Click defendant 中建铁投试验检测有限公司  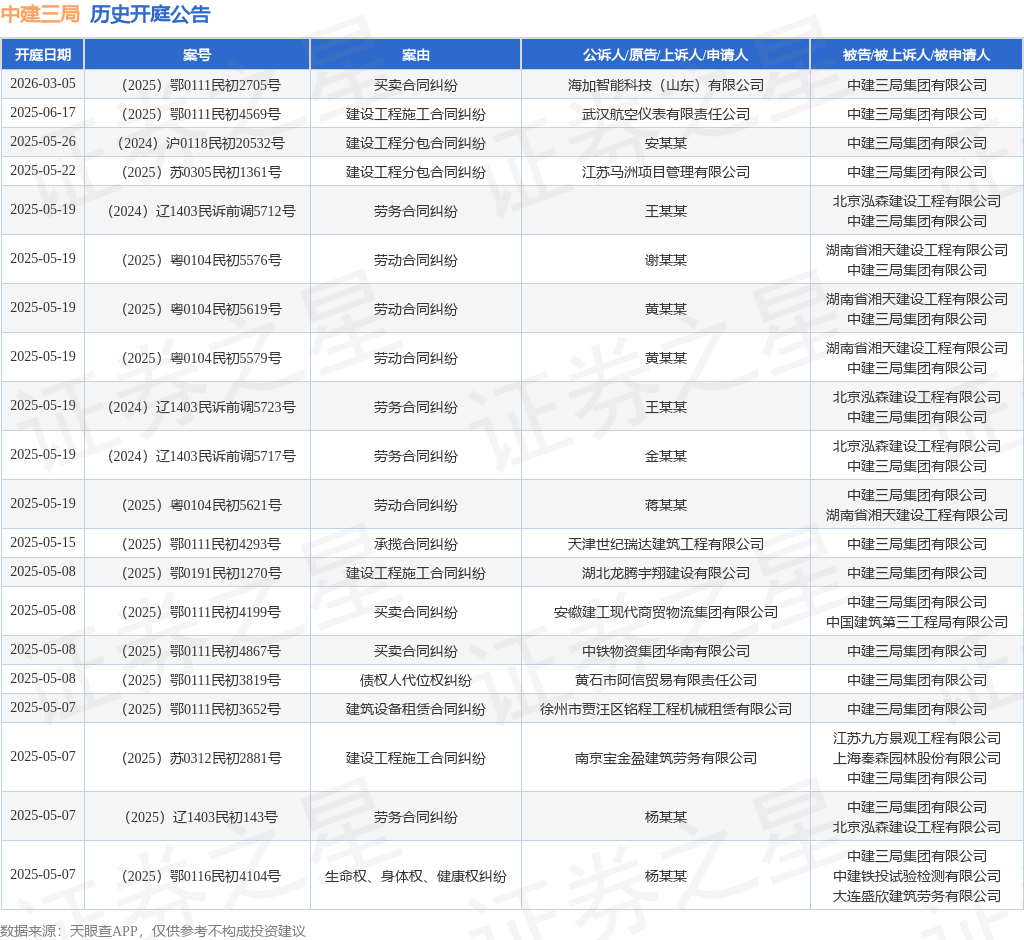click(916, 876)
